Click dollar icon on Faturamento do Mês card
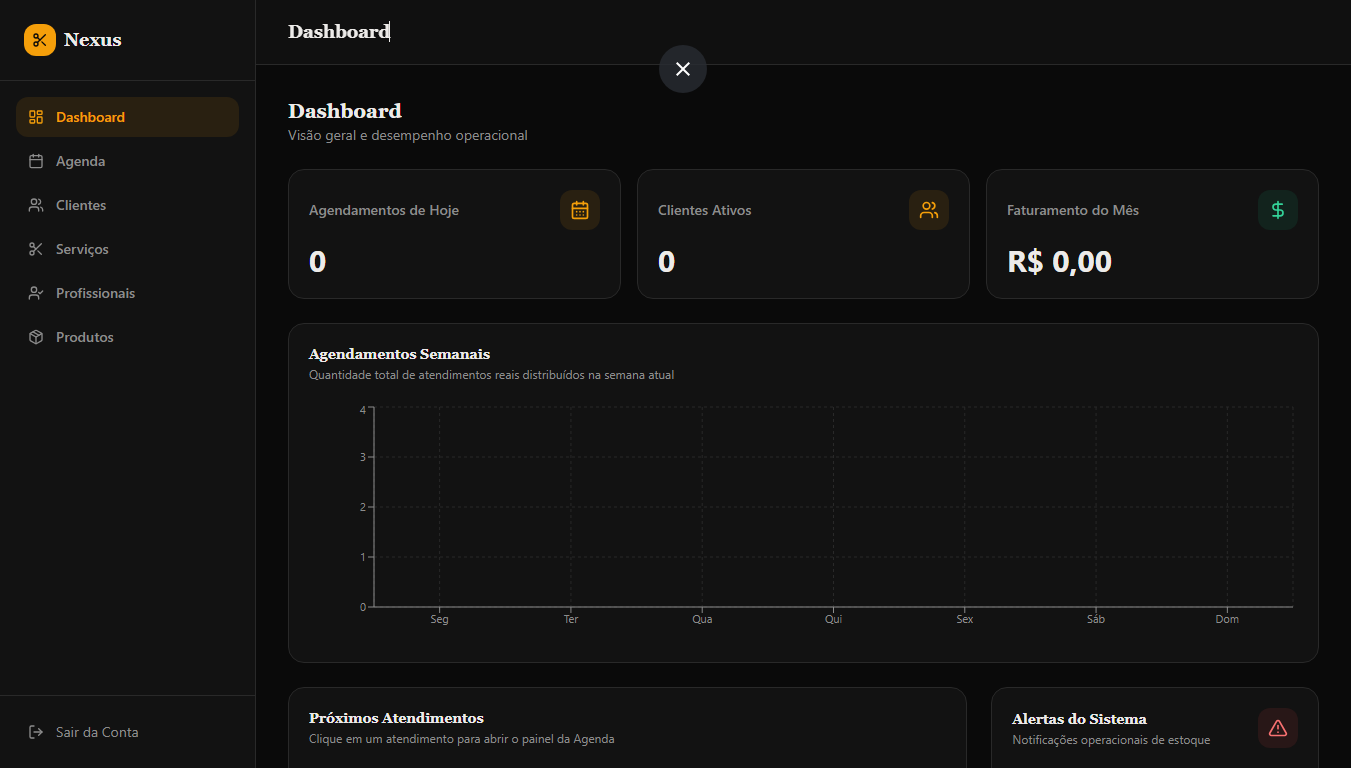The width and height of the screenshot is (1351, 768). pyautogui.click(x=1278, y=210)
